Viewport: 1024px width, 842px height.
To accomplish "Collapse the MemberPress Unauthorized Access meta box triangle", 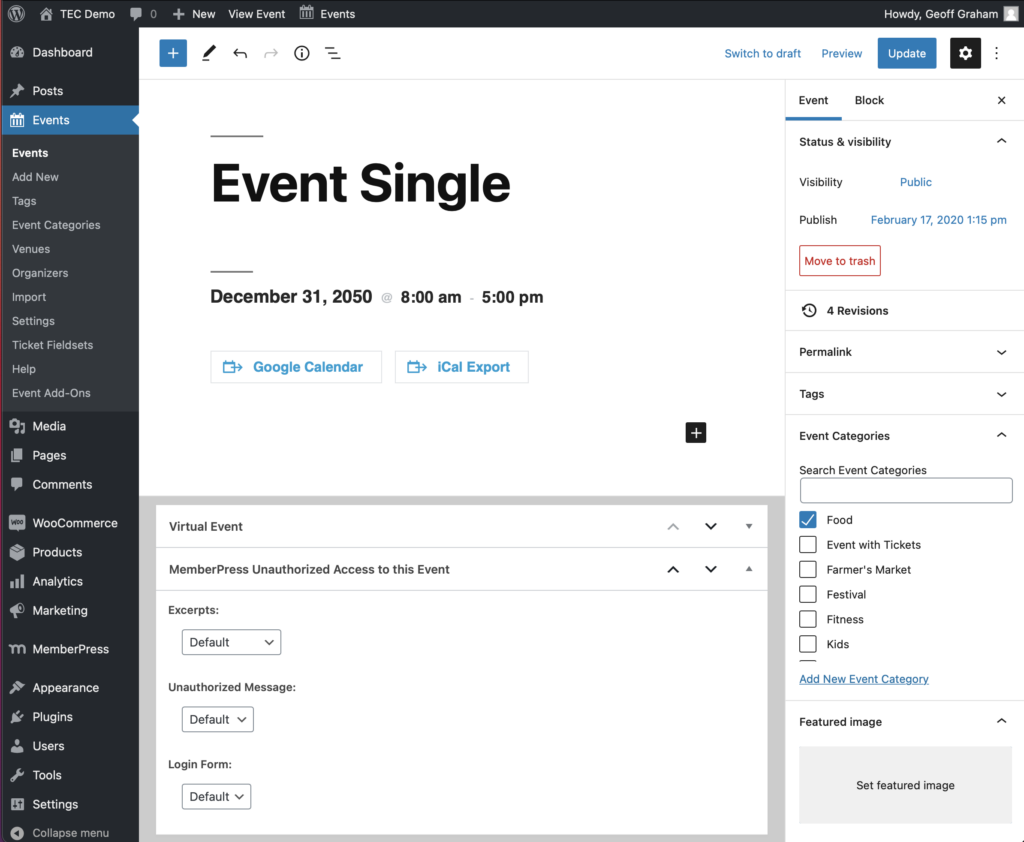I will (x=749, y=569).
